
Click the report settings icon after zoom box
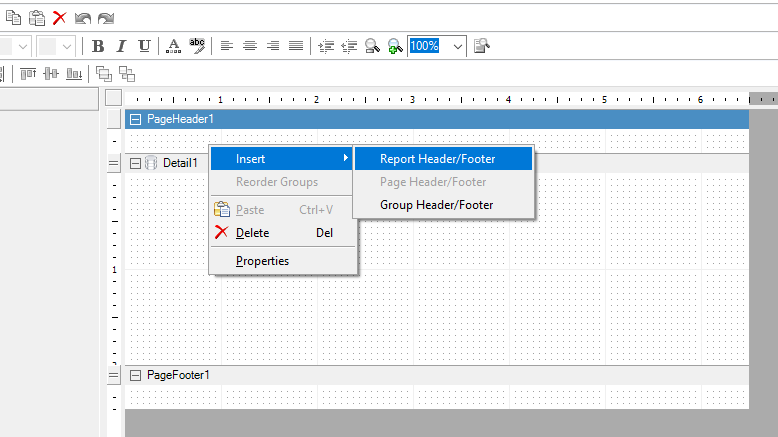481,46
